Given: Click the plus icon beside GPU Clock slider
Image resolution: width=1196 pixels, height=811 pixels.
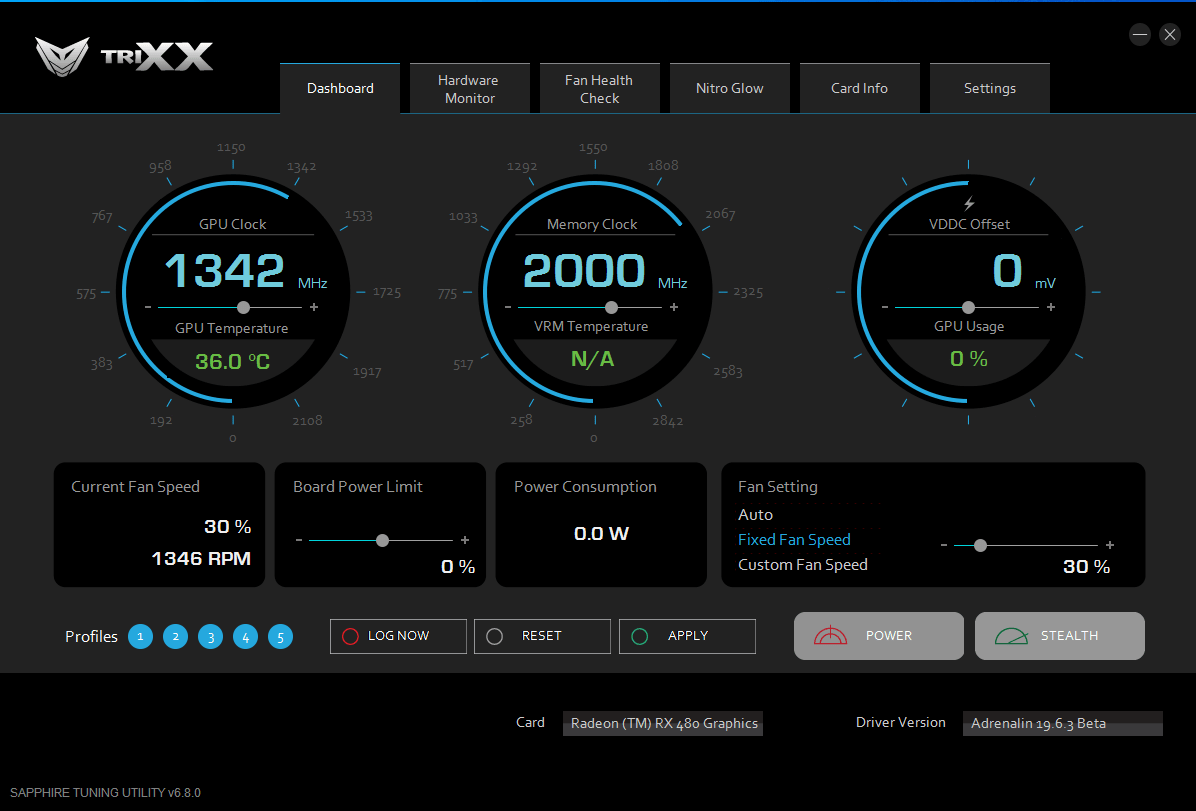Looking at the screenshot, I should click(313, 307).
